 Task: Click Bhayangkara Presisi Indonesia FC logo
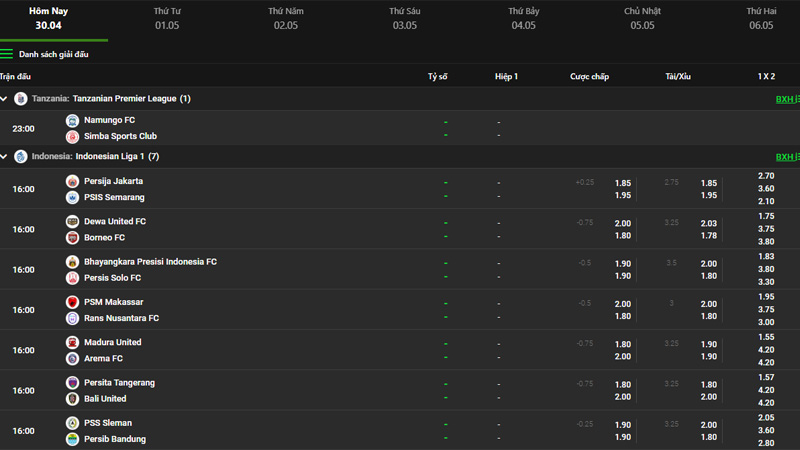72,262
